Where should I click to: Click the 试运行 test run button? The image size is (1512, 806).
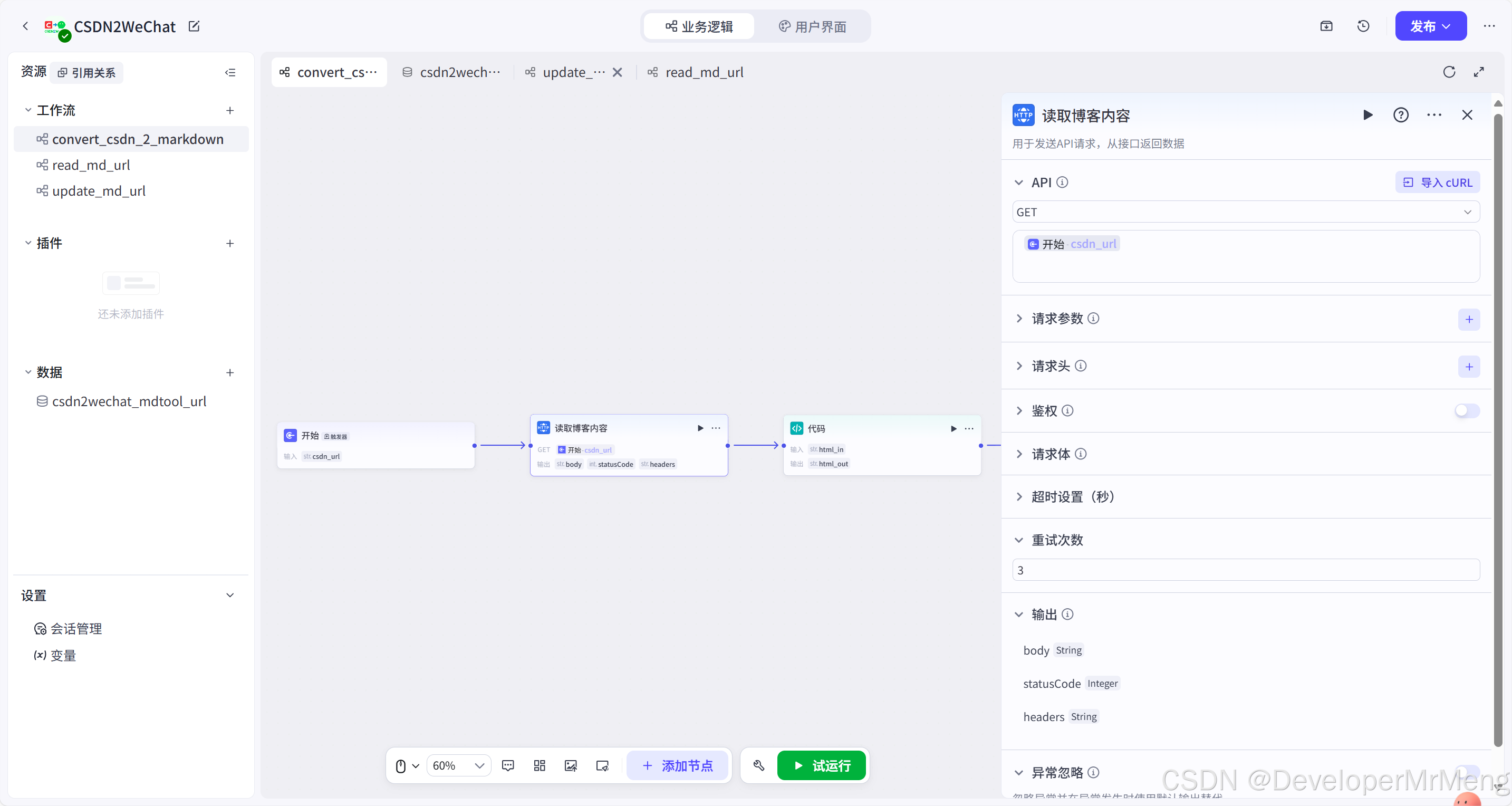pyautogui.click(x=821, y=765)
